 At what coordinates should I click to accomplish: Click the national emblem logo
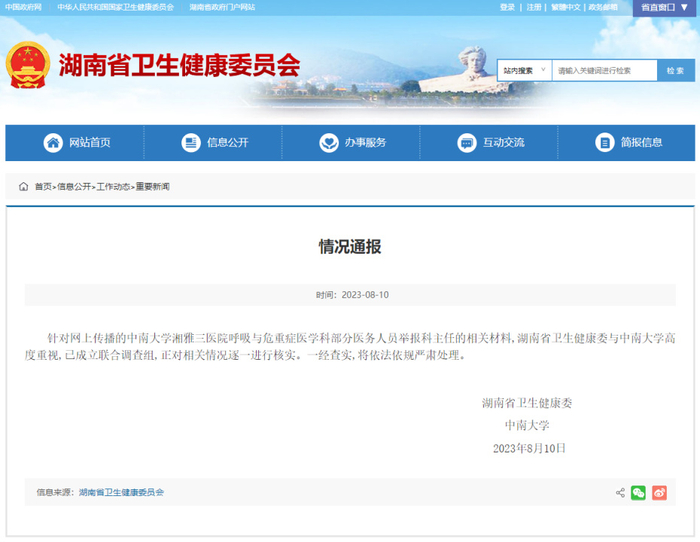click(28, 65)
